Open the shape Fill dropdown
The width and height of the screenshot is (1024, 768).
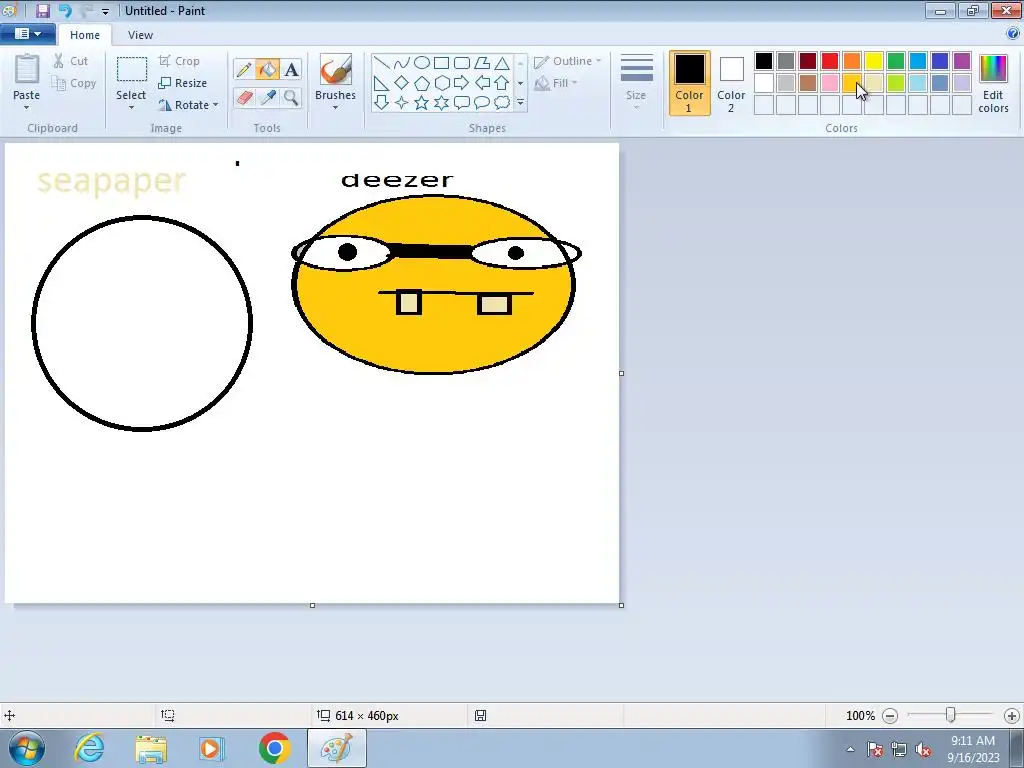[x=556, y=83]
